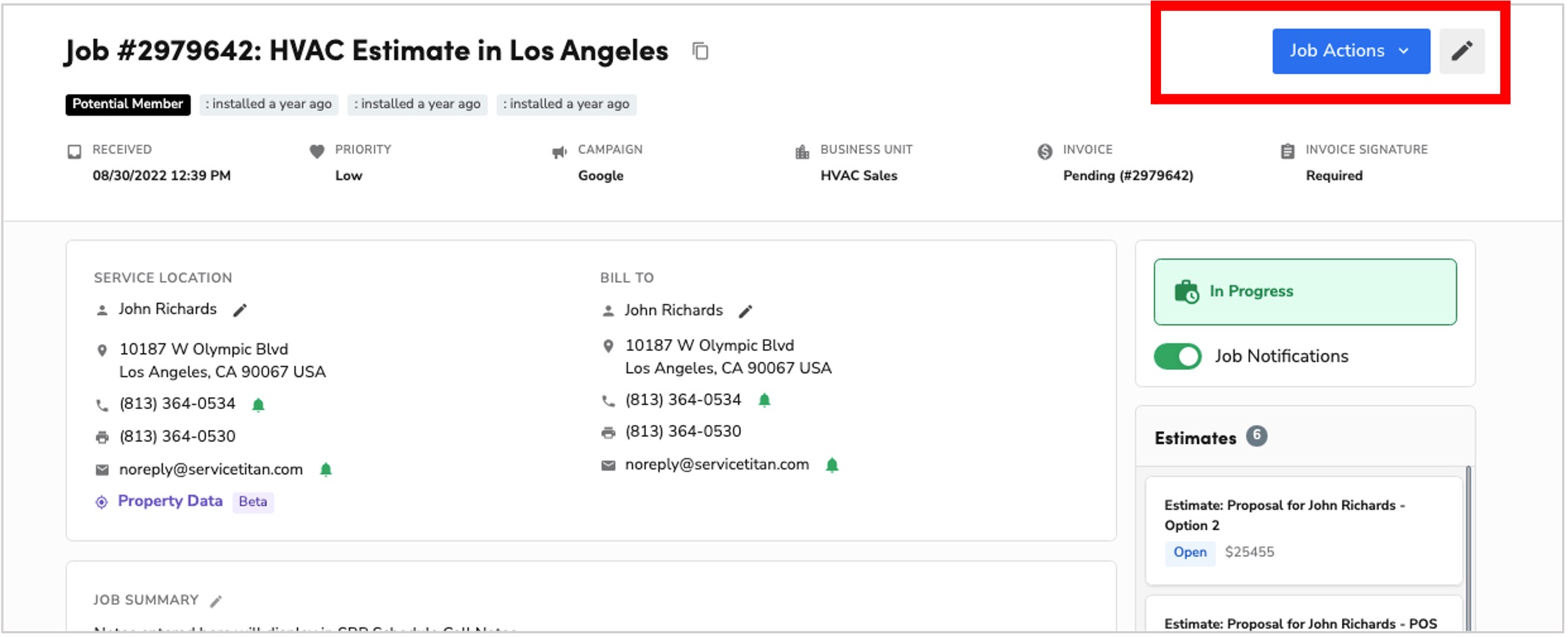Click the In Progress status button
This screenshot has width=1568, height=637.
coord(1305,291)
